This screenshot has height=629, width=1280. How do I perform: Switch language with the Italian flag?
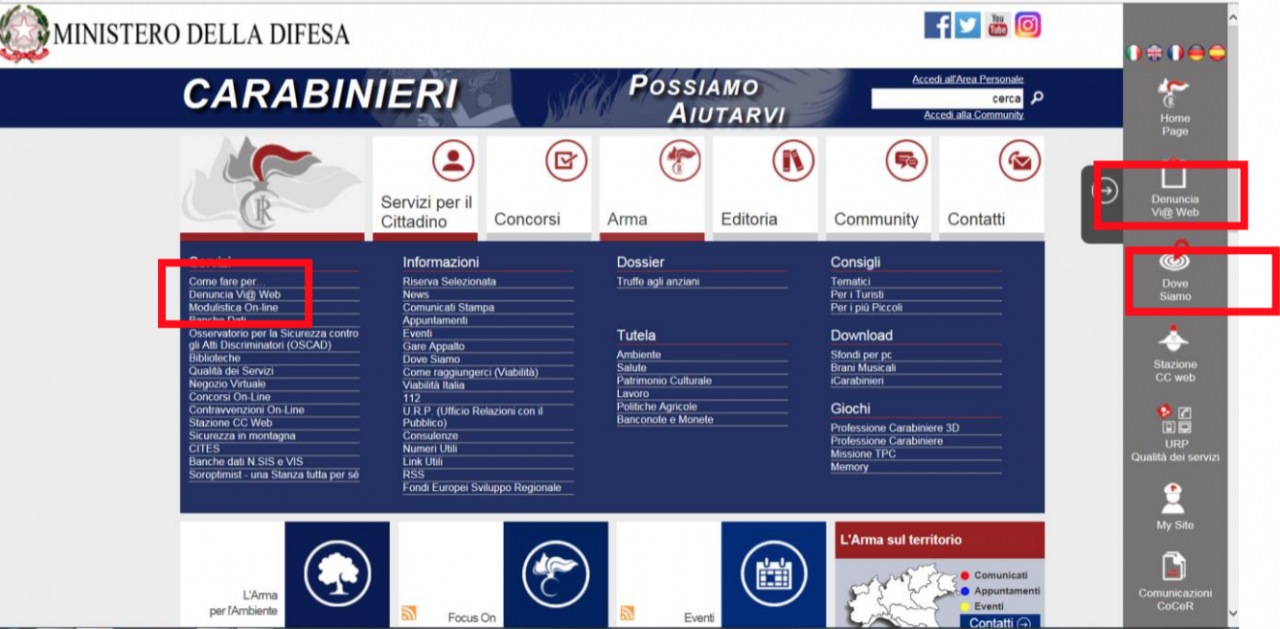click(1133, 54)
